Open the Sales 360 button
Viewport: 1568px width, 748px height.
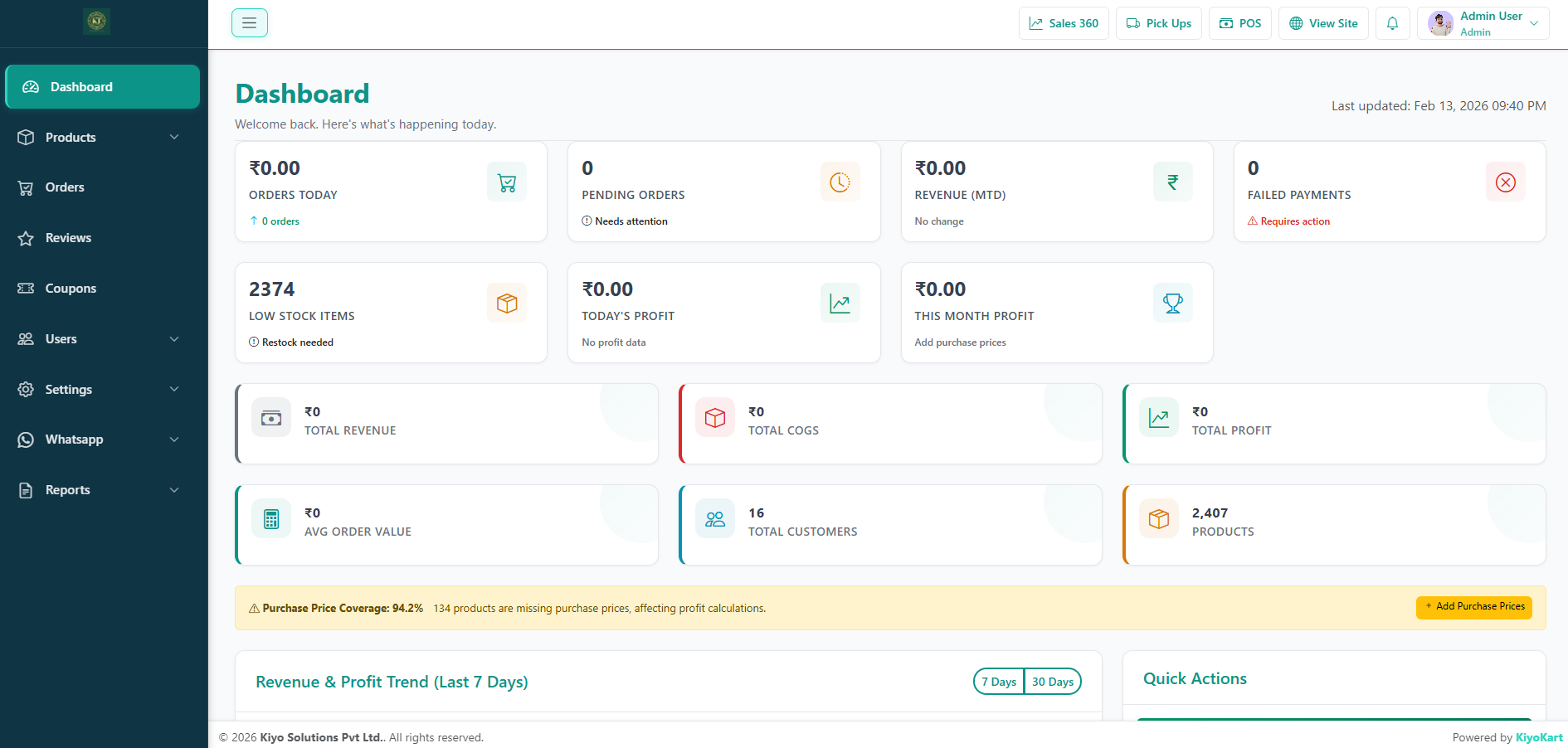pyautogui.click(x=1064, y=23)
